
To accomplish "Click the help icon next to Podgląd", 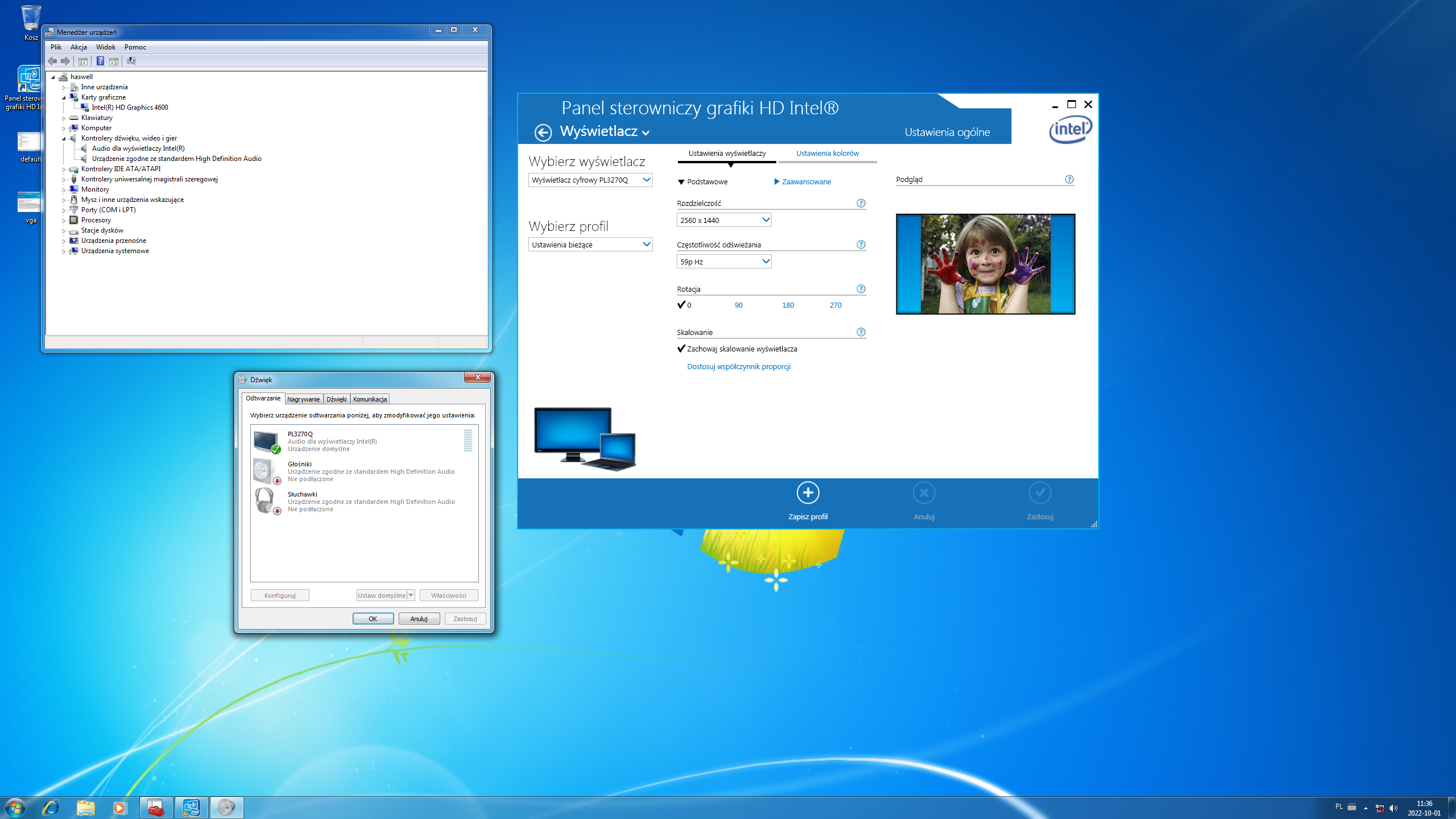I will [1069, 179].
